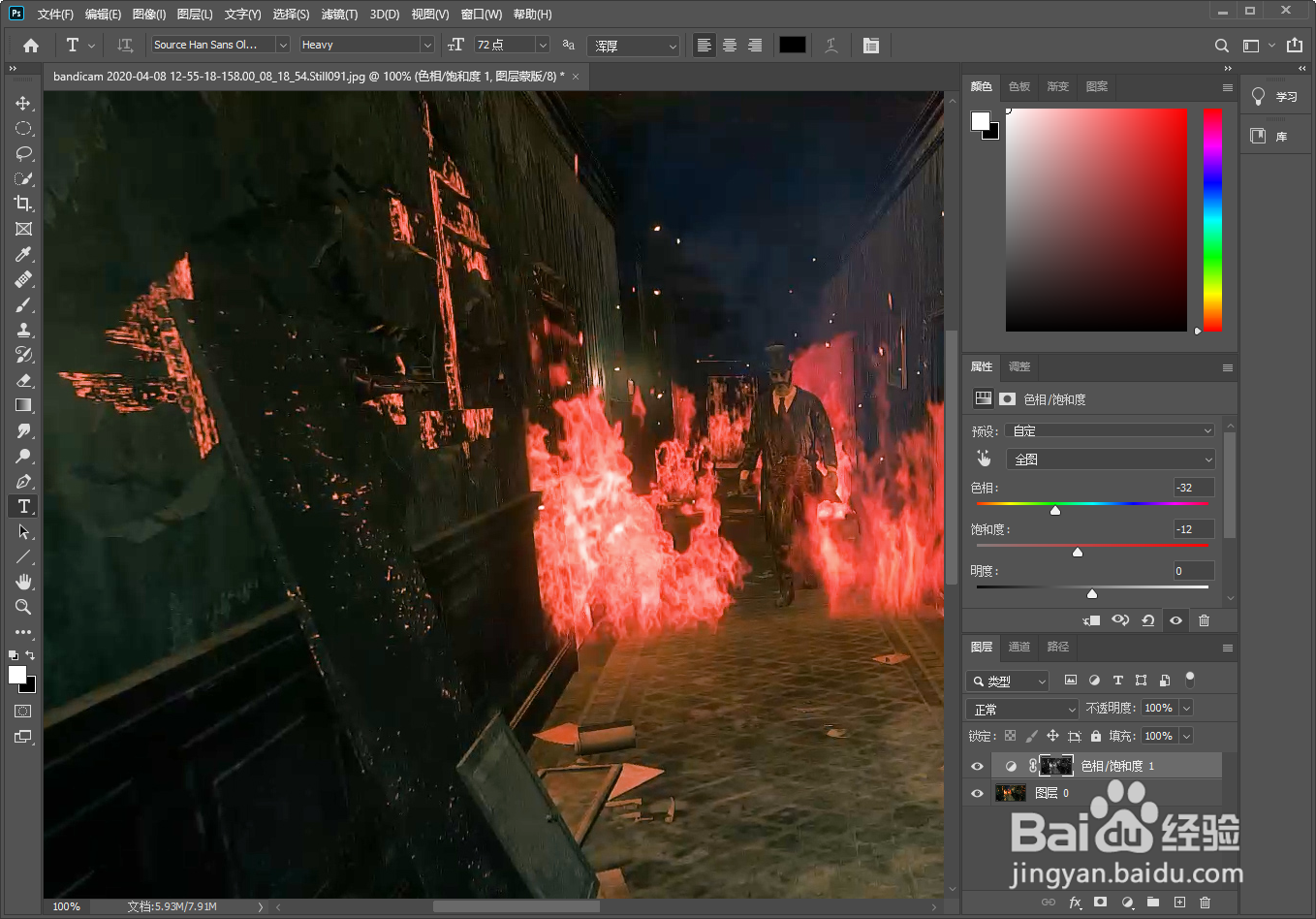Select the Gradient tool
The image size is (1316, 919).
point(23,405)
